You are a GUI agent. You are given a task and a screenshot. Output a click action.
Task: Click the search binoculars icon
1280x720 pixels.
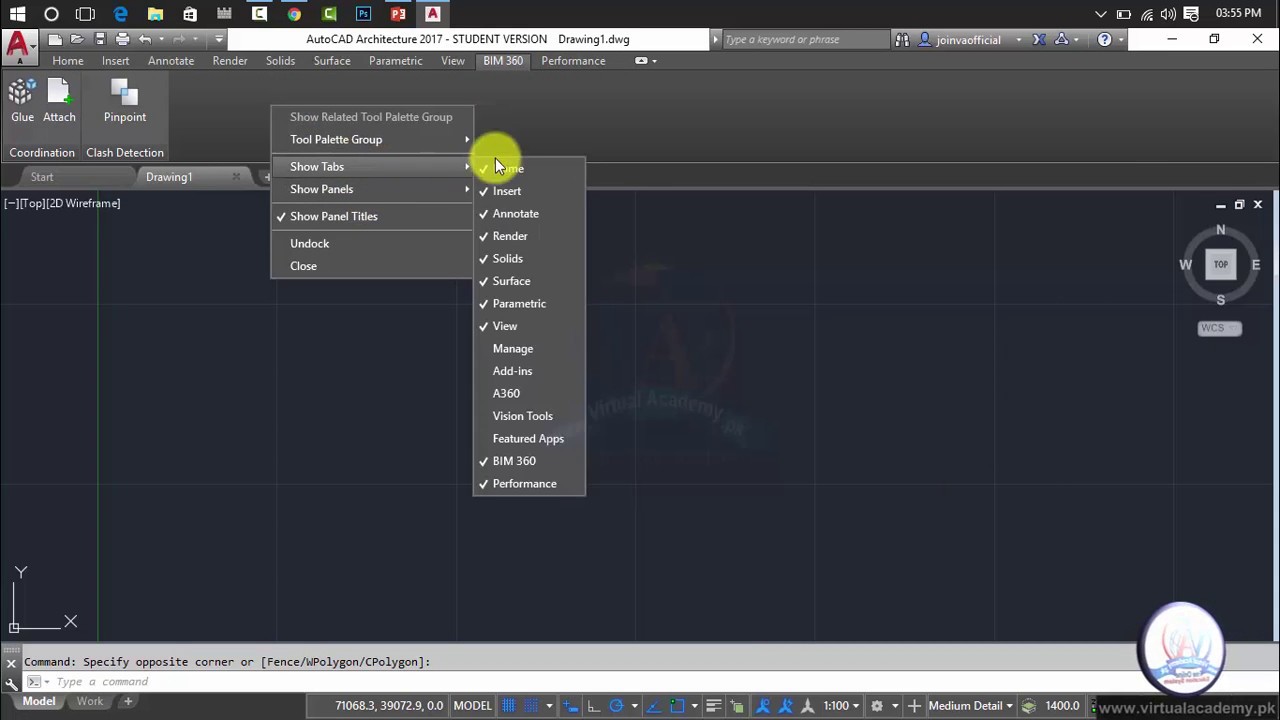pyautogui.click(x=902, y=40)
